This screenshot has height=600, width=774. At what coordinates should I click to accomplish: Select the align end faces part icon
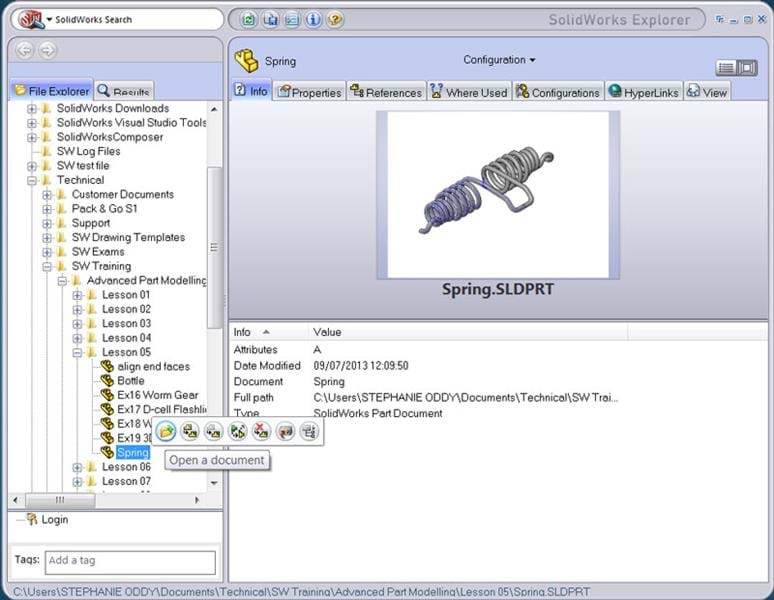pyautogui.click(x=107, y=366)
